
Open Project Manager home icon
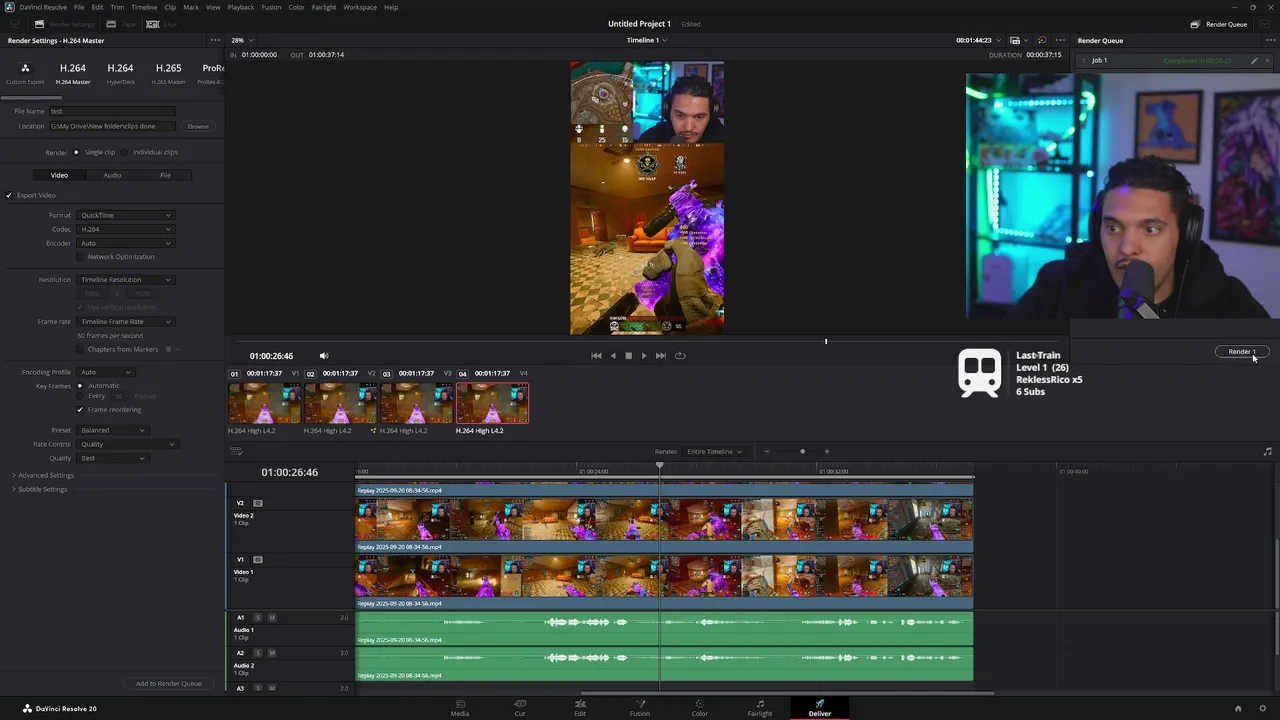[x=1237, y=709]
